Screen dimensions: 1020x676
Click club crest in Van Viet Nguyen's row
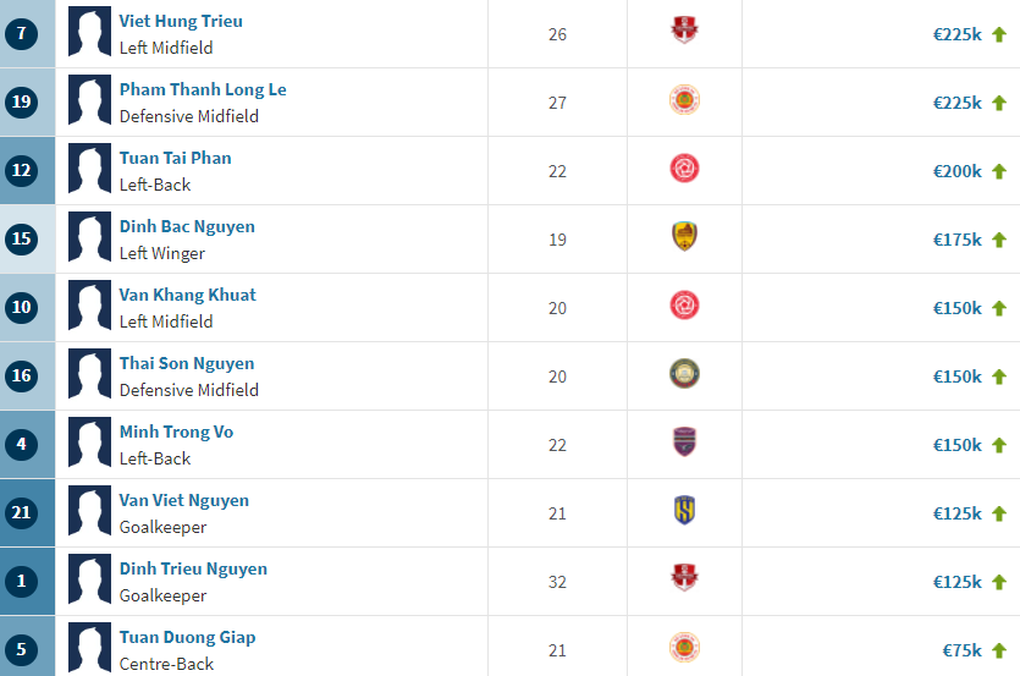[684, 512]
